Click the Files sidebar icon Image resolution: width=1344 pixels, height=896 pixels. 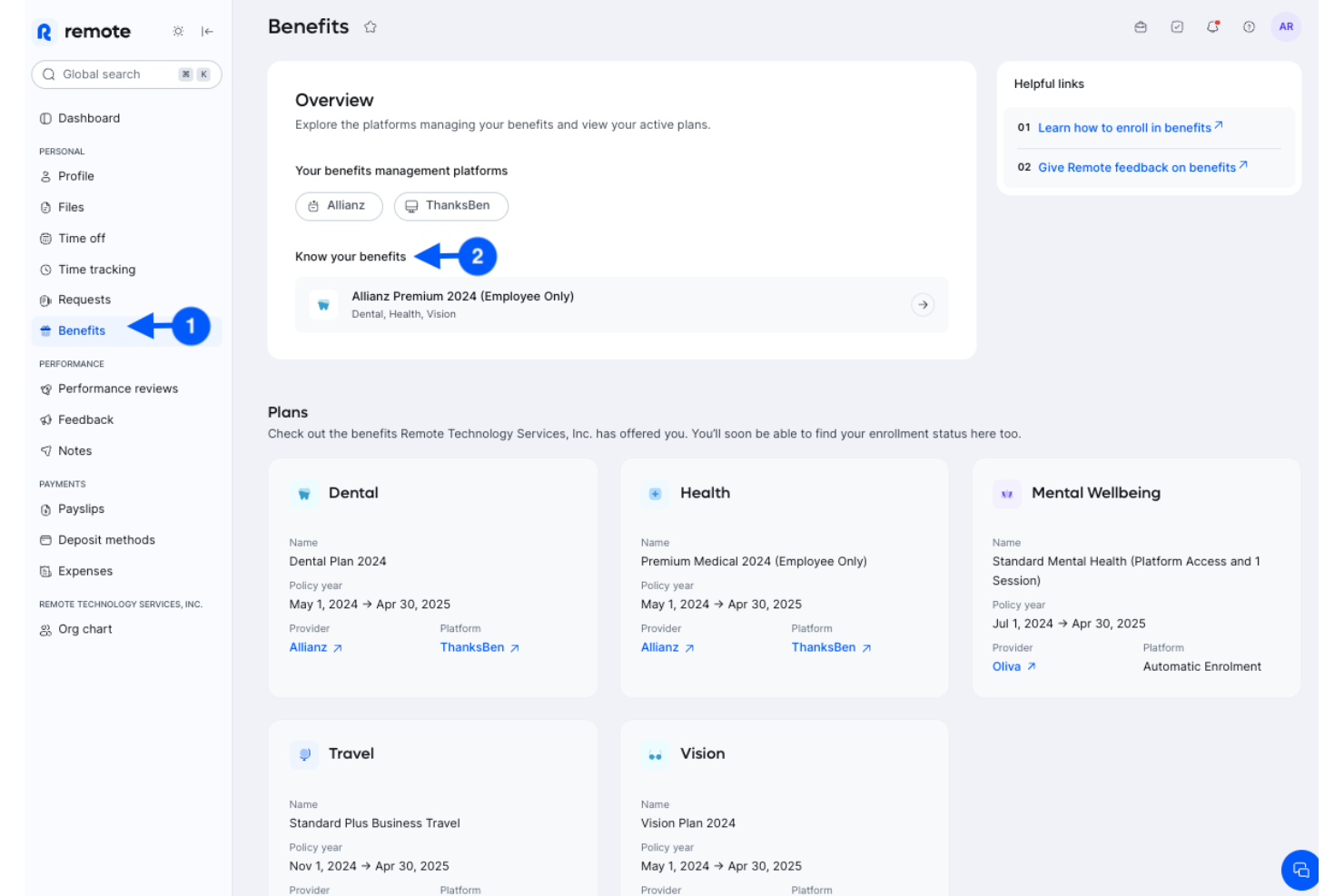click(45, 208)
